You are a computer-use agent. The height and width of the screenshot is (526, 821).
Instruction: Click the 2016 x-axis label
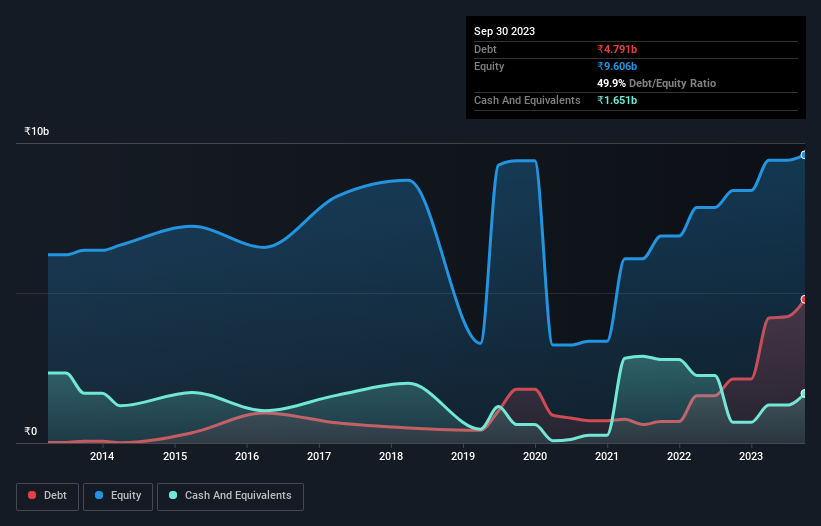247,456
